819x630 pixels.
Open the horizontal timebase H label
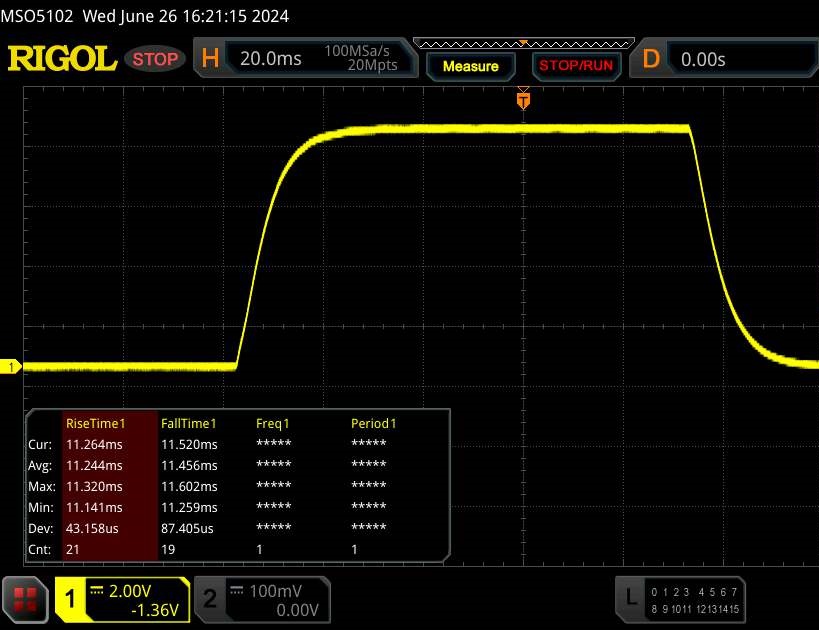click(x=210, y=58)
